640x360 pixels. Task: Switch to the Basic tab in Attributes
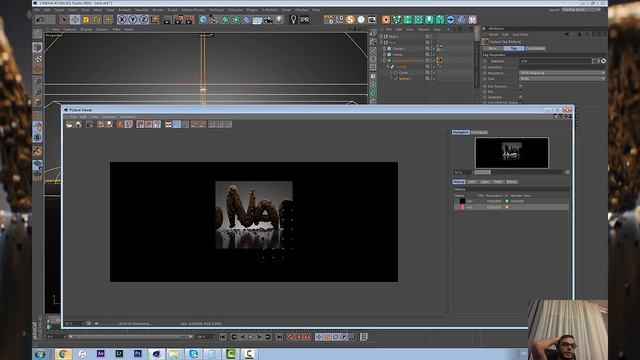click(x=493, y=48)
